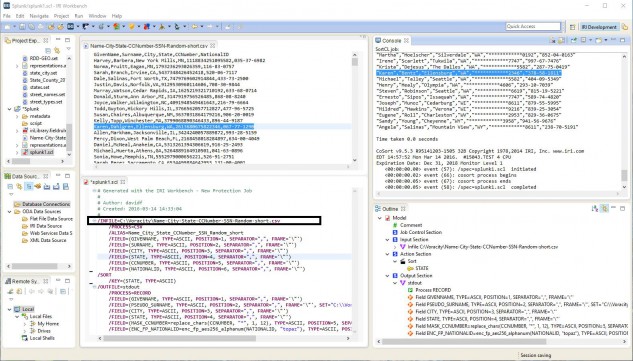This screenshot has height=361, width=633.
Task: Click the Sort icon in Outline toolbar
Action: 595,208
